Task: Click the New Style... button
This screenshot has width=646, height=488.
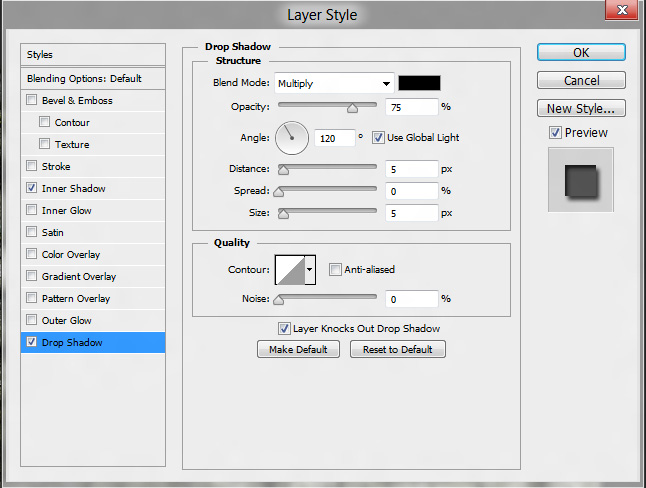Action: point(581,108)
